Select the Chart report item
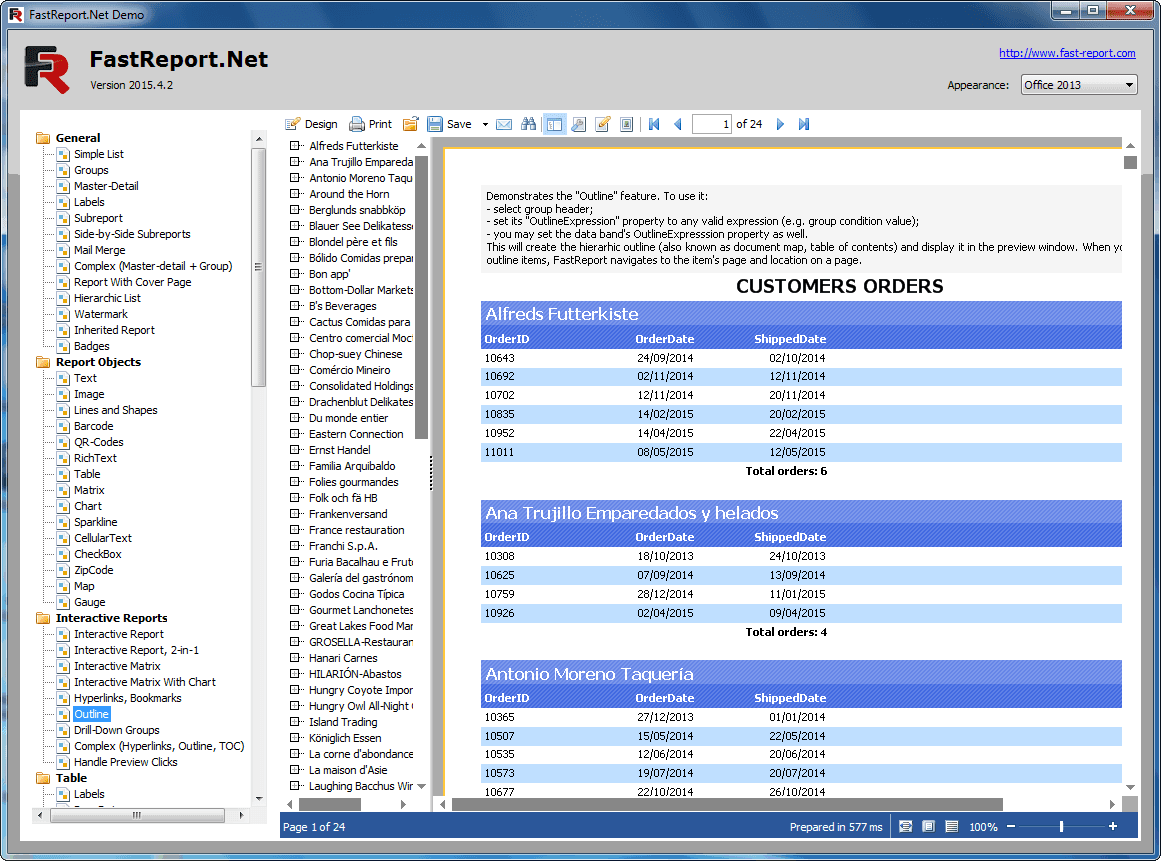This screenshot has width=1161, height=861. click(88, 506)
